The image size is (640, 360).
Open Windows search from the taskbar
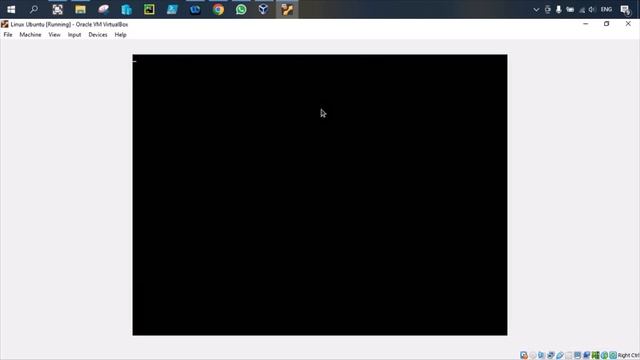pos(34,9)
